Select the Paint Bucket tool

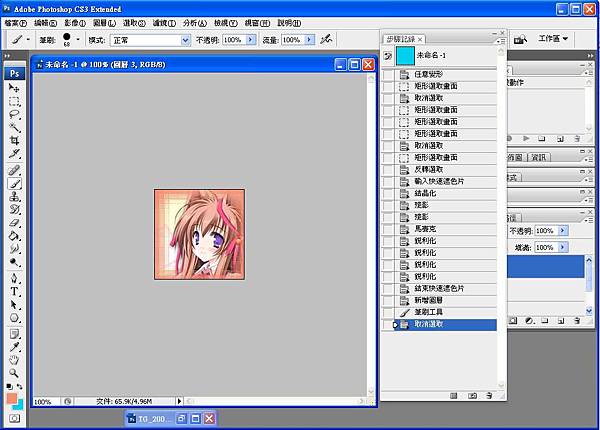(14, 236)
